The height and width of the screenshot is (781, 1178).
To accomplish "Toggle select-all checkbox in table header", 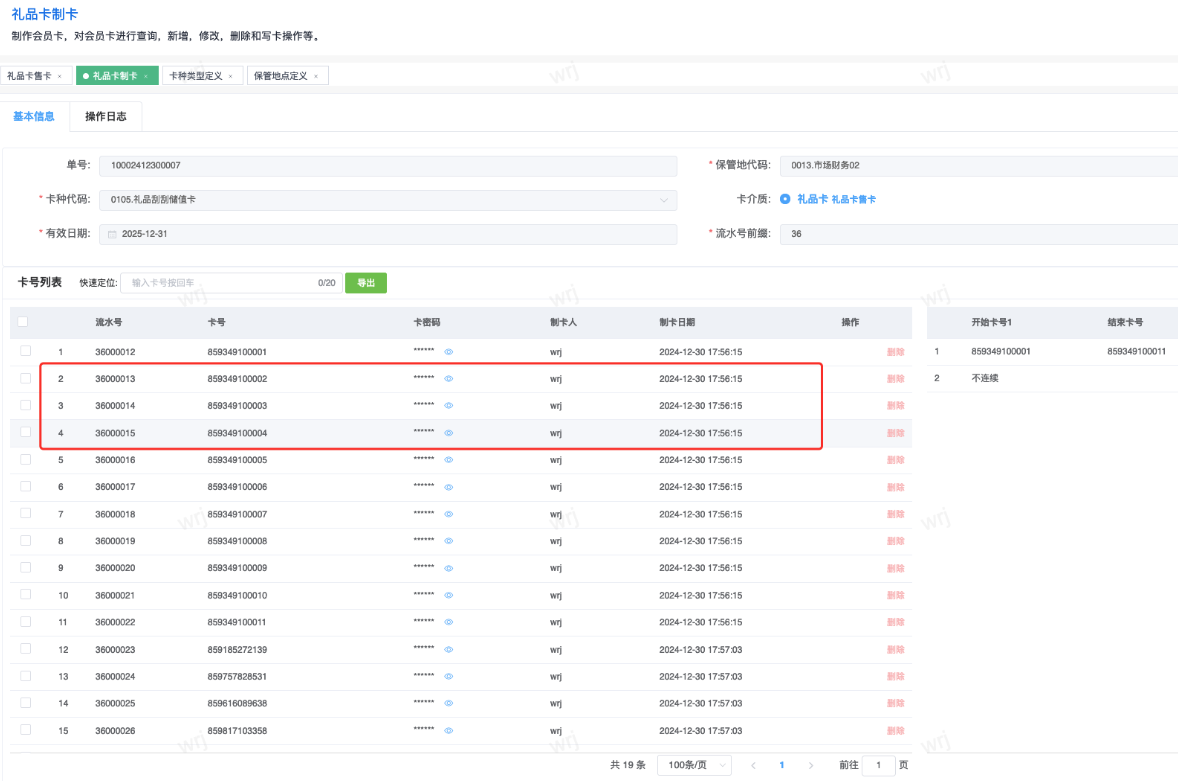I will click(x=23, y=322).
